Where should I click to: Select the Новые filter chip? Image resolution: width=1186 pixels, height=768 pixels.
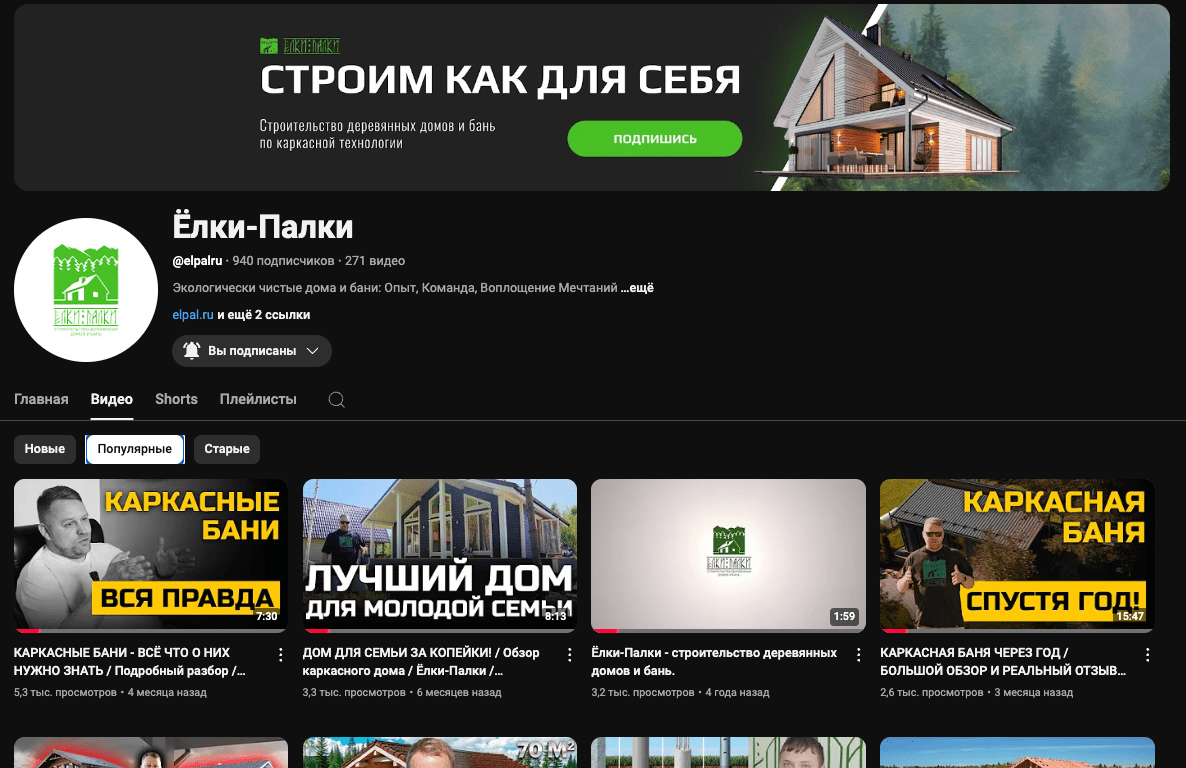(44, 449)
